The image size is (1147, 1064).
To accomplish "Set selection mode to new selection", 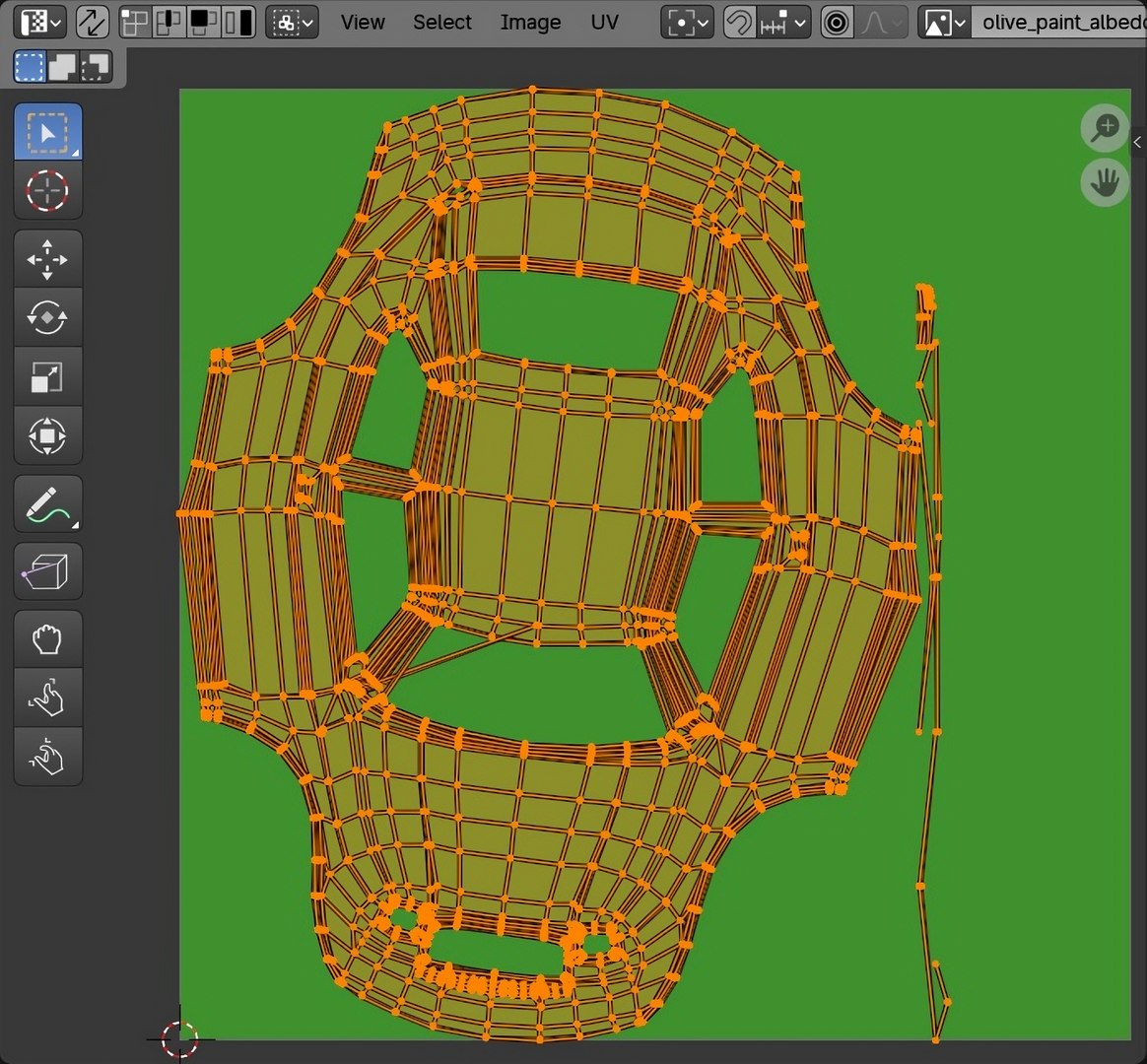I will 30,67.
